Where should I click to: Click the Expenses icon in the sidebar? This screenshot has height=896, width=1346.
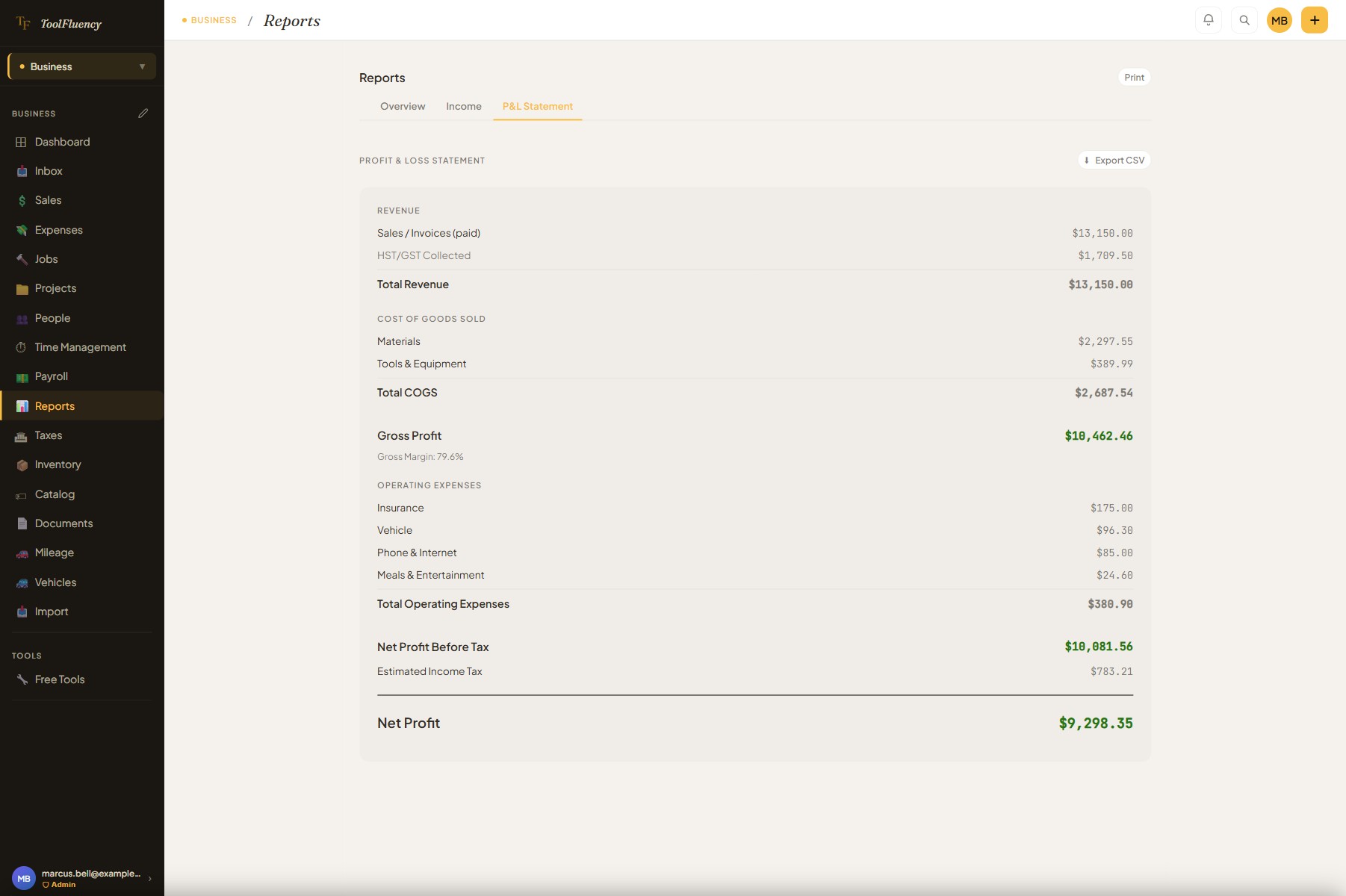click(x=22, y=230)
